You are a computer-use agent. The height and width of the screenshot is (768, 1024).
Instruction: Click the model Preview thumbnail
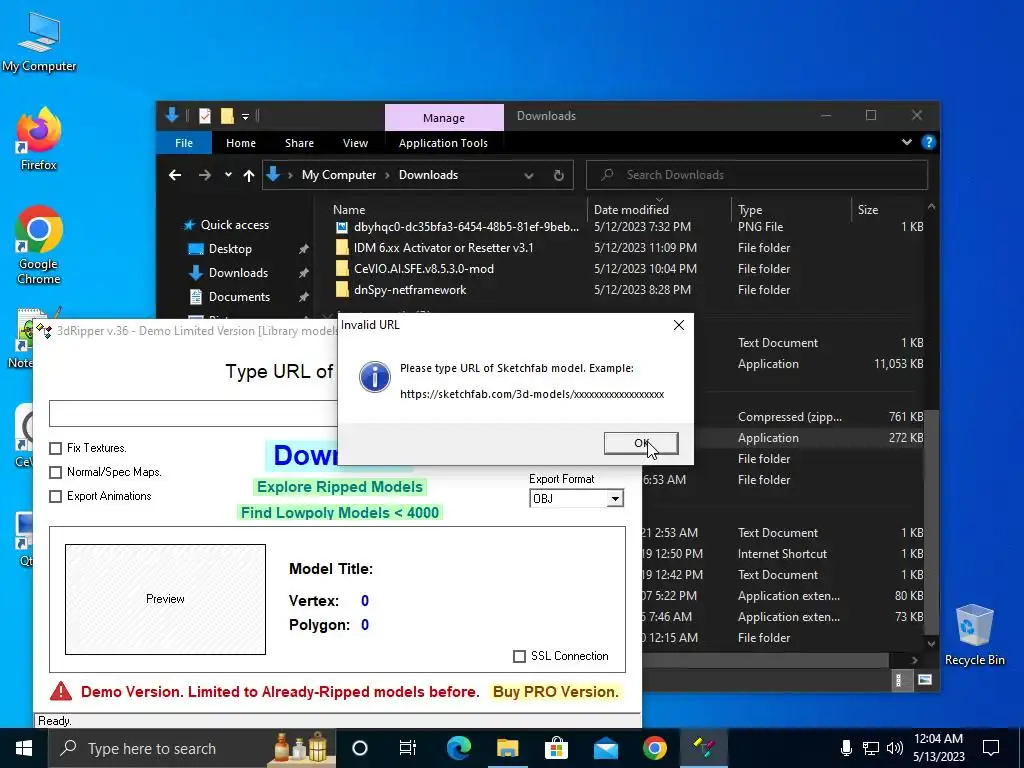coord(165,599)
